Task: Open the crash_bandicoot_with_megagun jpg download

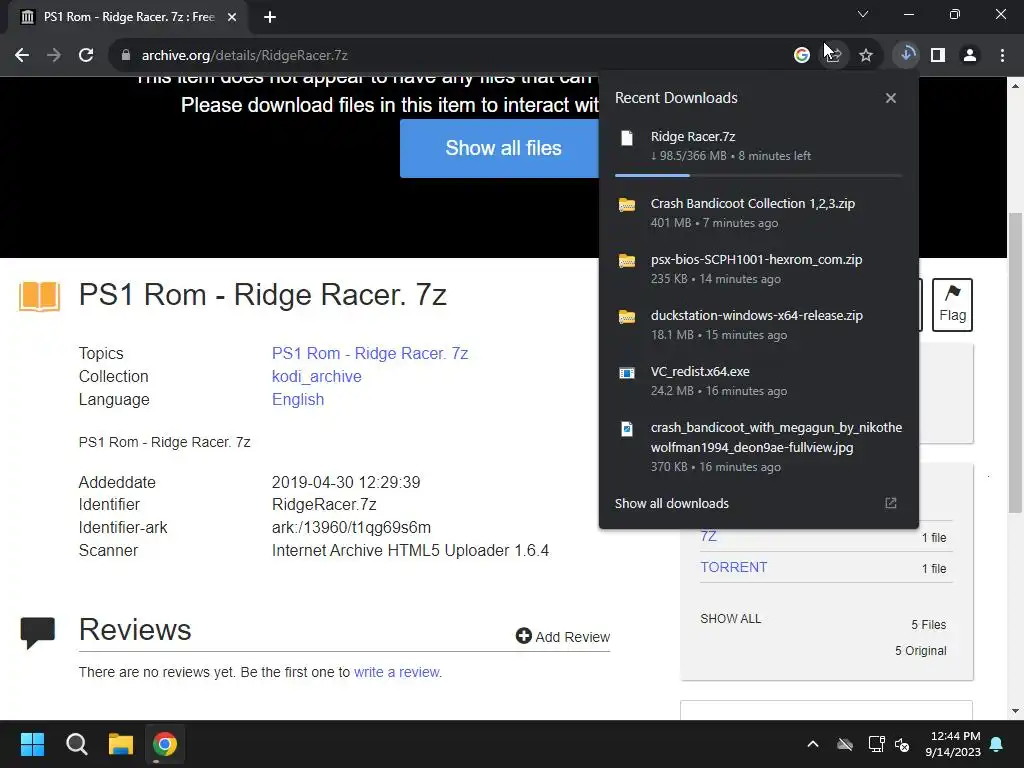Action: pyautogui.click(x=758, y=447)
